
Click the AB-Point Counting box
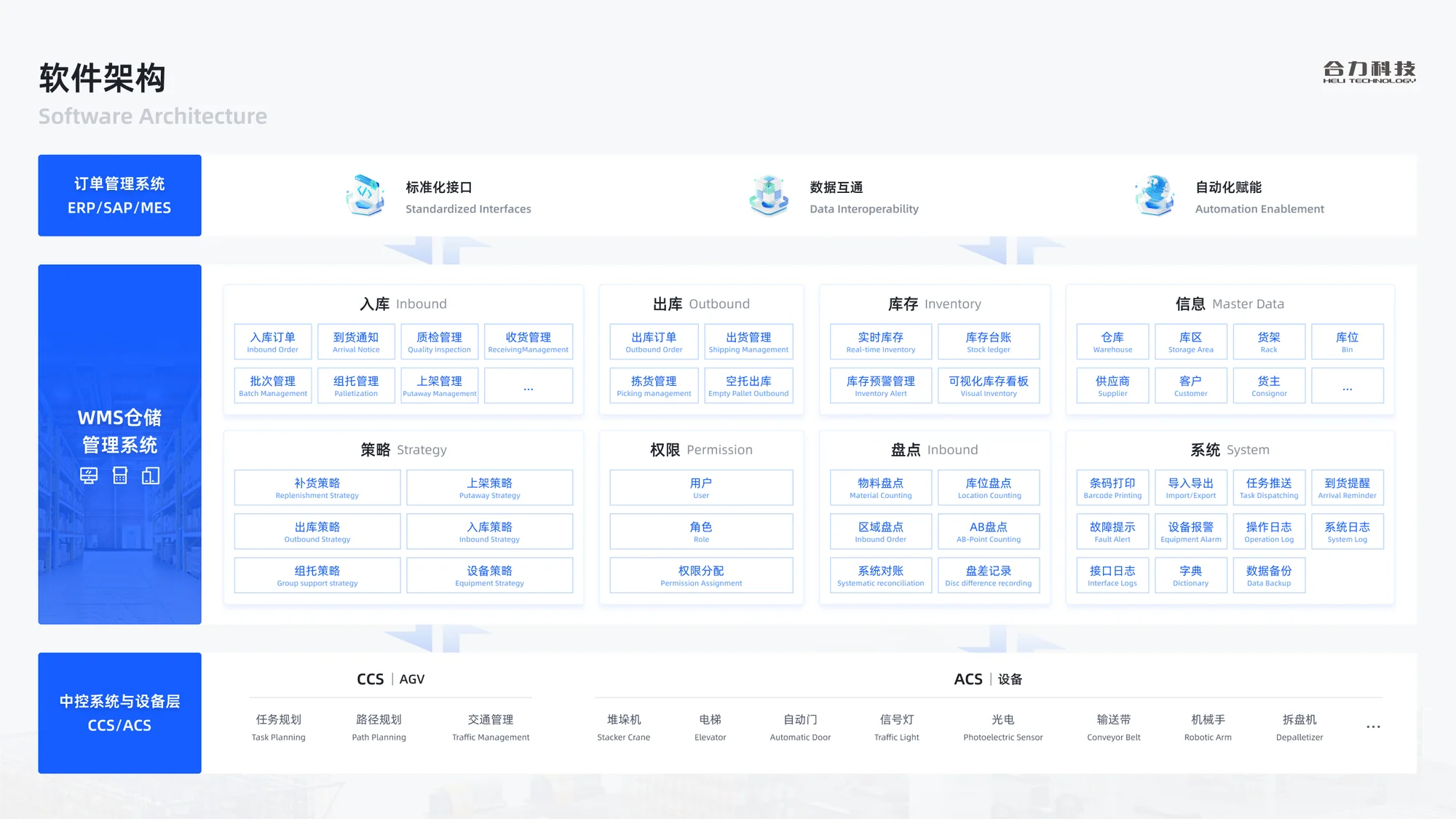tap(989, 531)
